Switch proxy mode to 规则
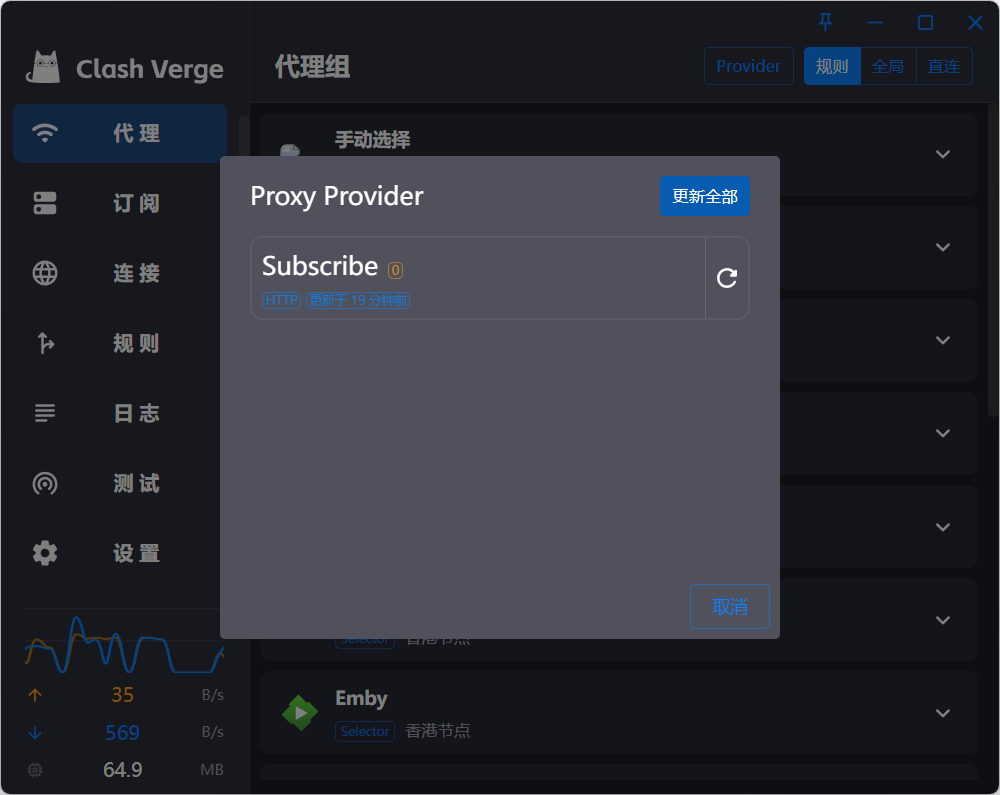The width and height of the screenshot is (1000, 795). (x=832, y=66)
